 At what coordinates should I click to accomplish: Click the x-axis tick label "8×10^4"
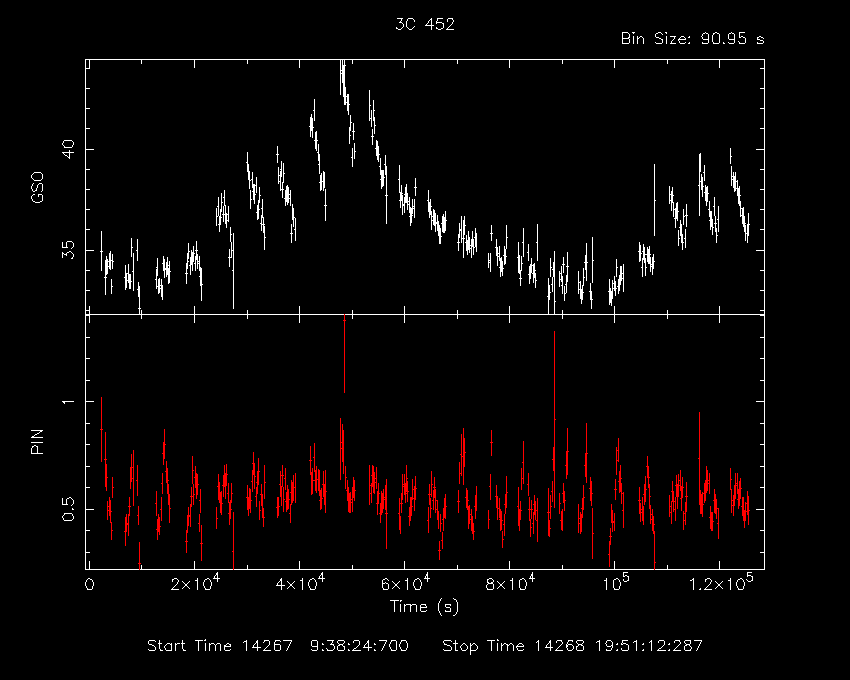(x=510, y=583)
